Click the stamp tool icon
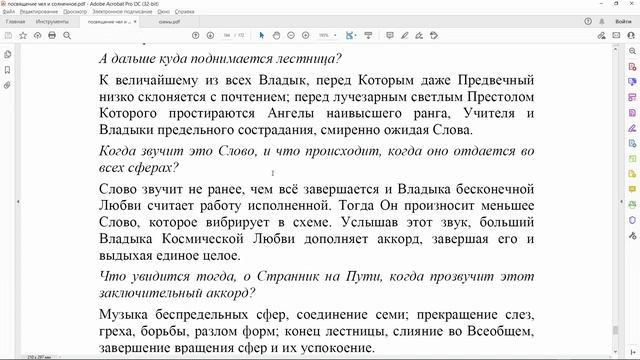640x360 pixels. click(434, 36)
